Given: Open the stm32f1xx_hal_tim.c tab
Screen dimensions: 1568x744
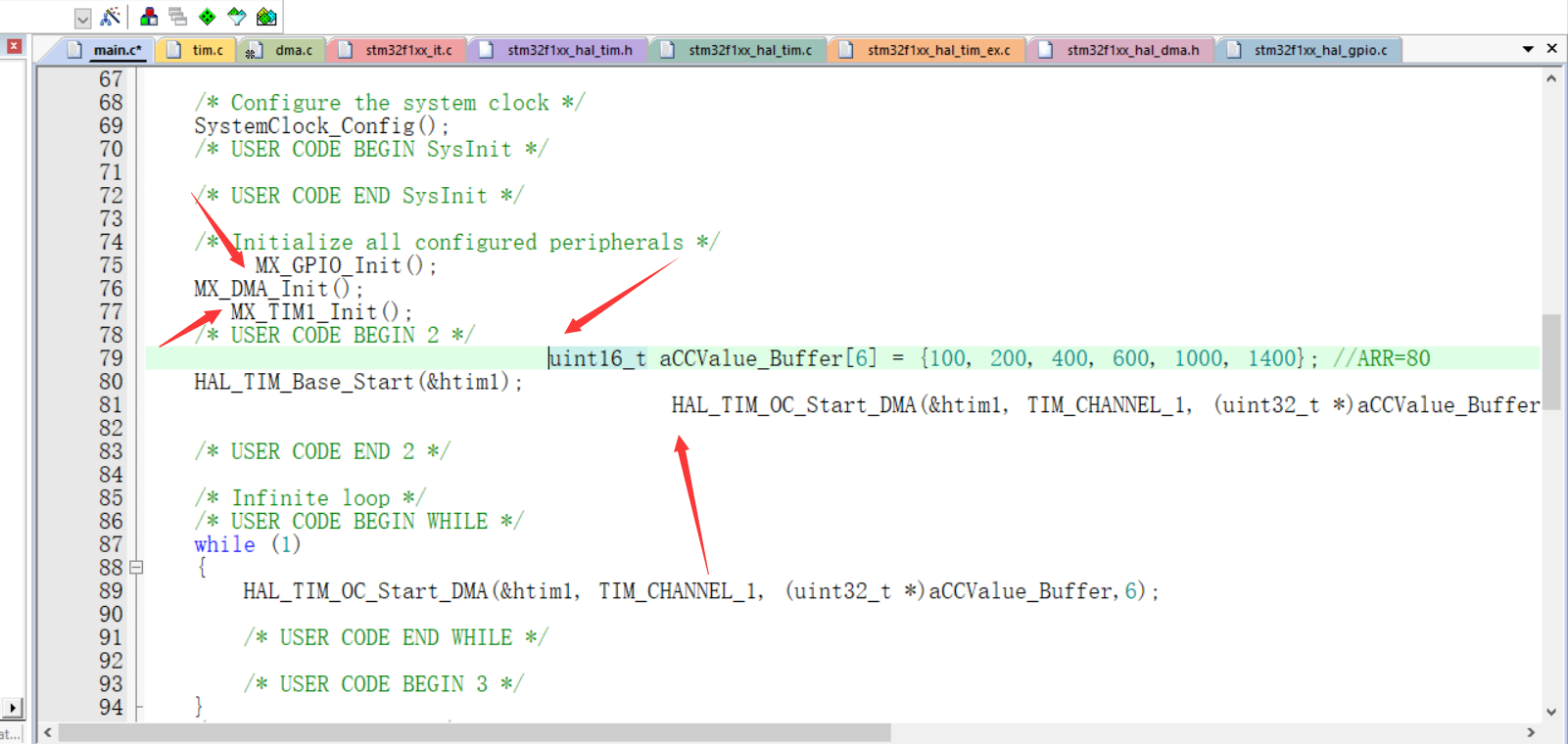Looking at the screenshot, I should pyautogui.click(x=737, y=50).
